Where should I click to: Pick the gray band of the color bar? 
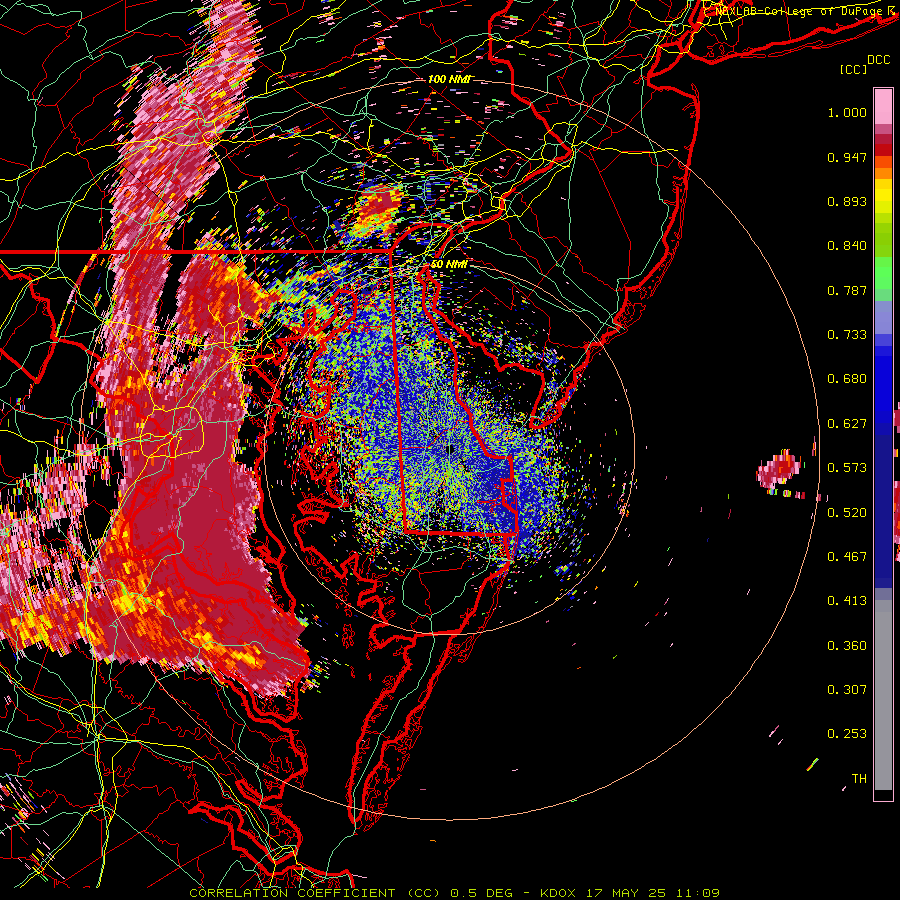pyautogui.click(x=883, y=695)
